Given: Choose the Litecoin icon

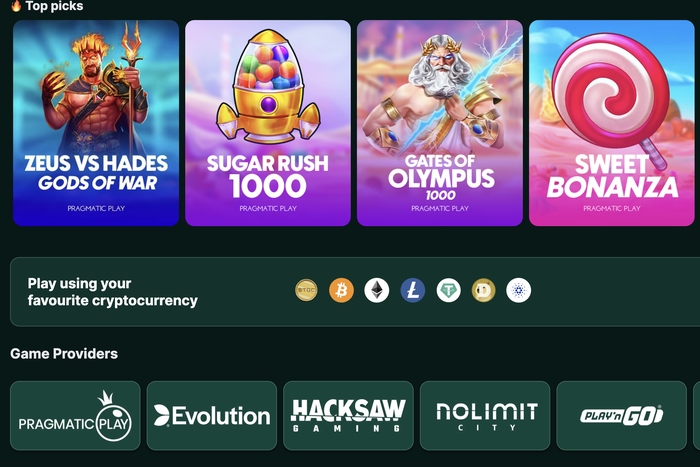Looking at the screenshot, I should click(x=412, y=290).
